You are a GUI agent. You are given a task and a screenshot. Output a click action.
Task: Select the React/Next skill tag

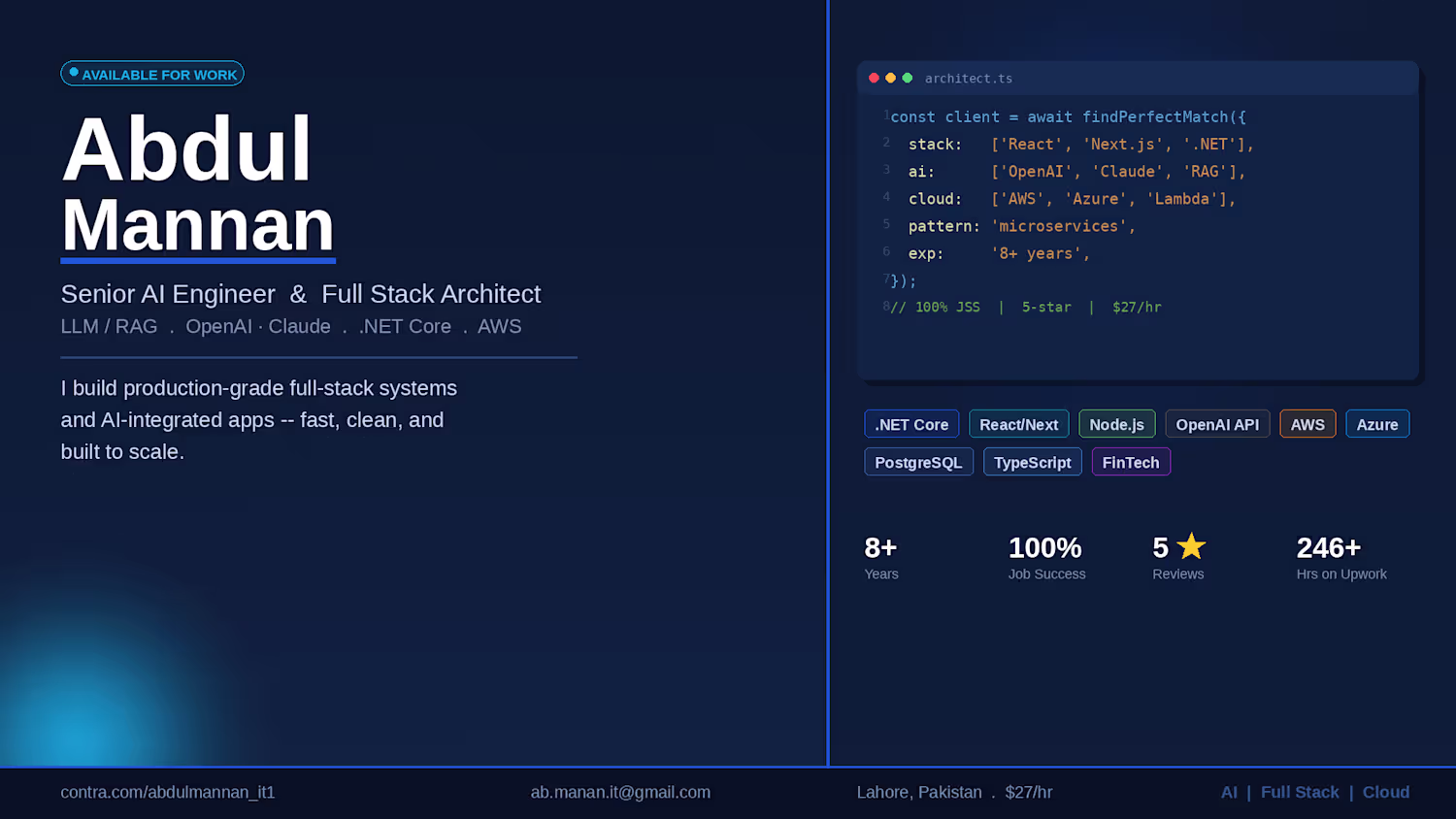(x=1019, y=424)
